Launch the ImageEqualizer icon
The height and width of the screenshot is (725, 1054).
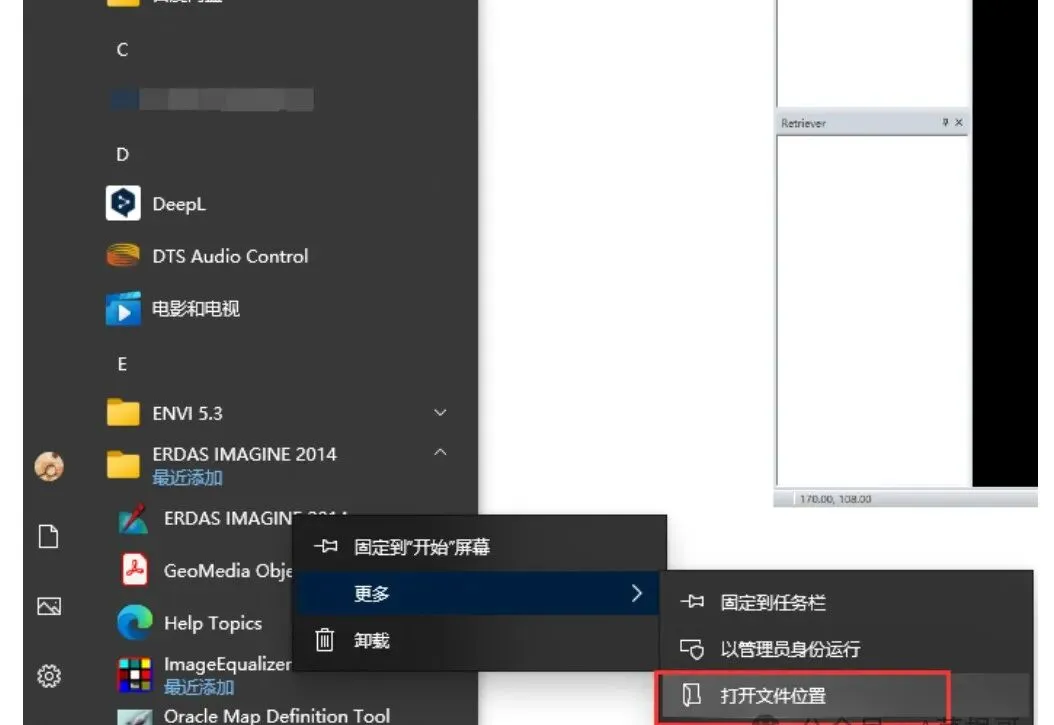point(134,674)
